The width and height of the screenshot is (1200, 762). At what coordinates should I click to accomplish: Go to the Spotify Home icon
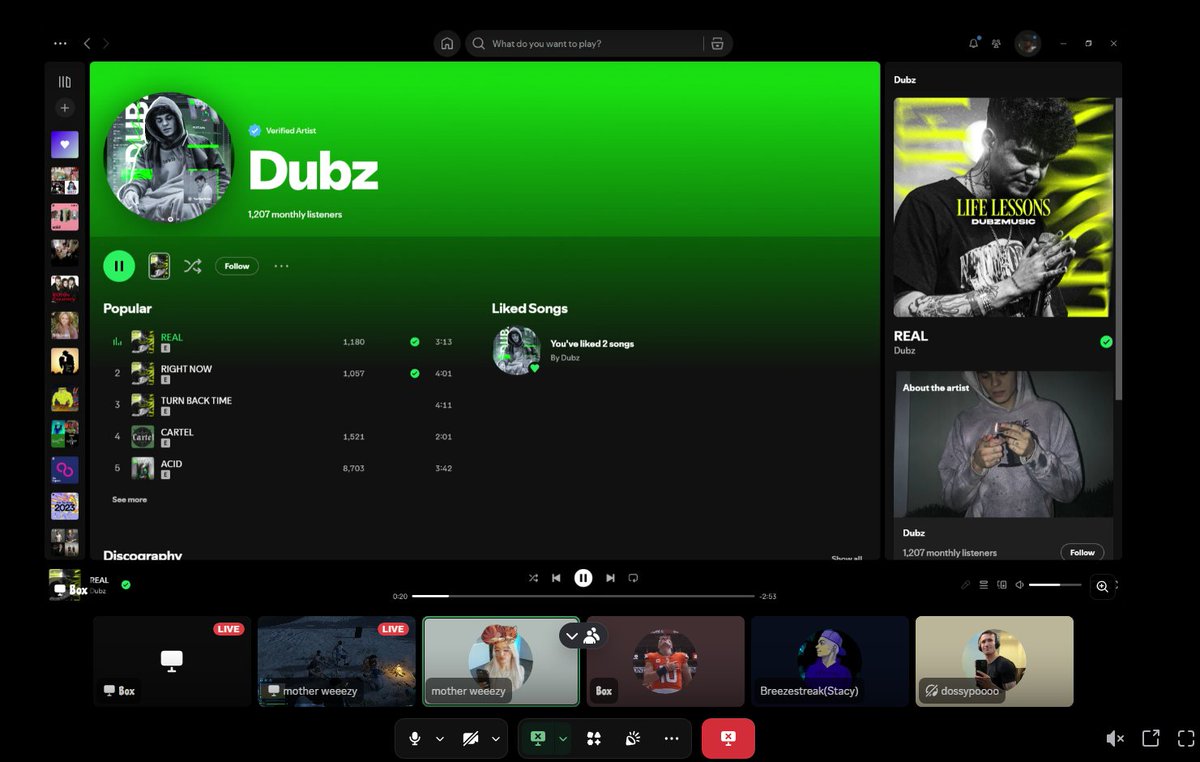[447, 44]
